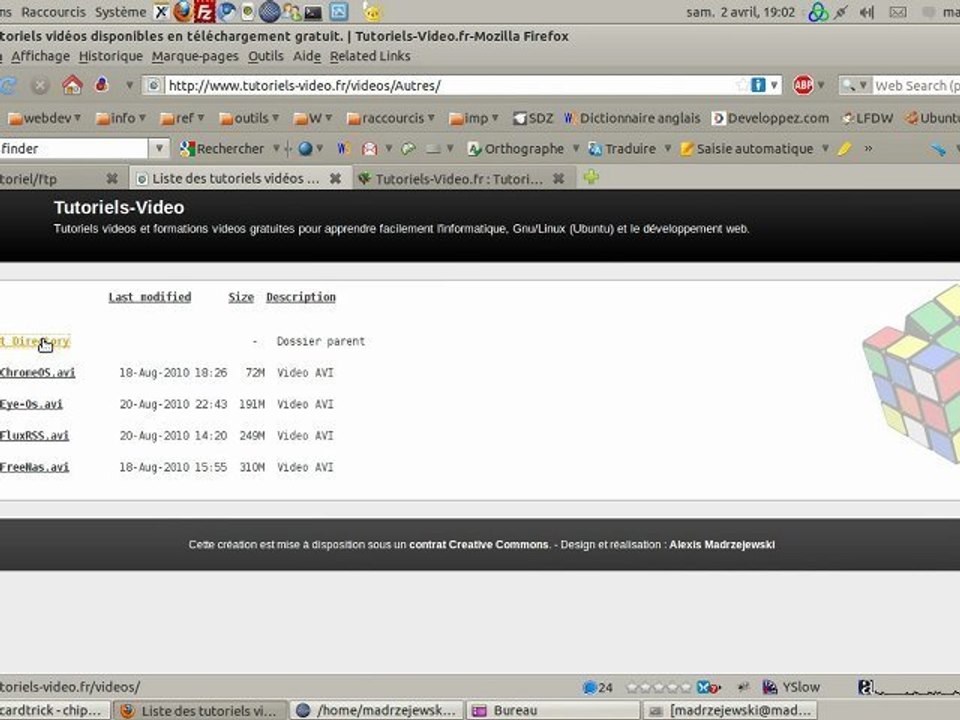Image resolution: width=960 pixels, height=720 pixels.
Task: Open the Historique menu
Action: point(111,56)
